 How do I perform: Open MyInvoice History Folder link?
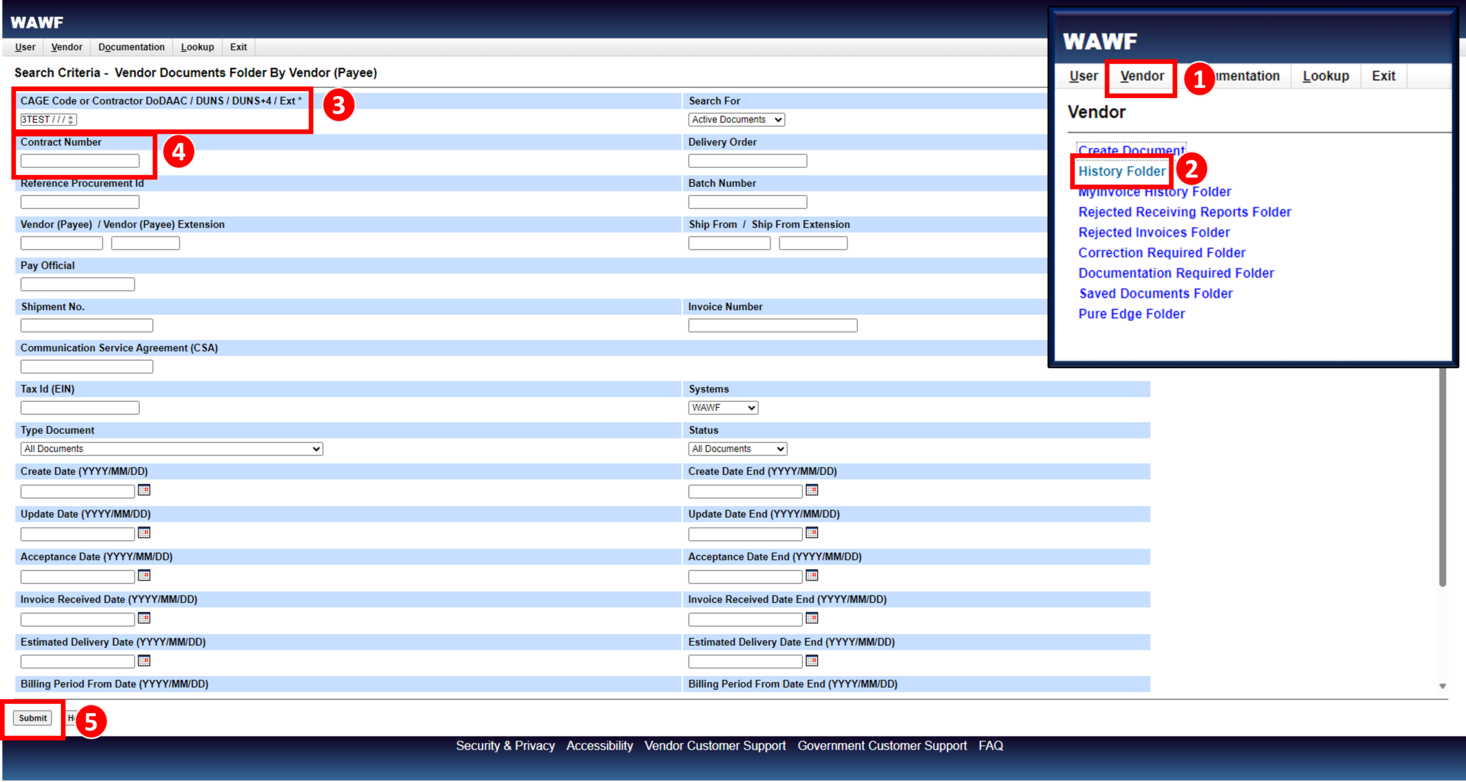point(1154,192)
